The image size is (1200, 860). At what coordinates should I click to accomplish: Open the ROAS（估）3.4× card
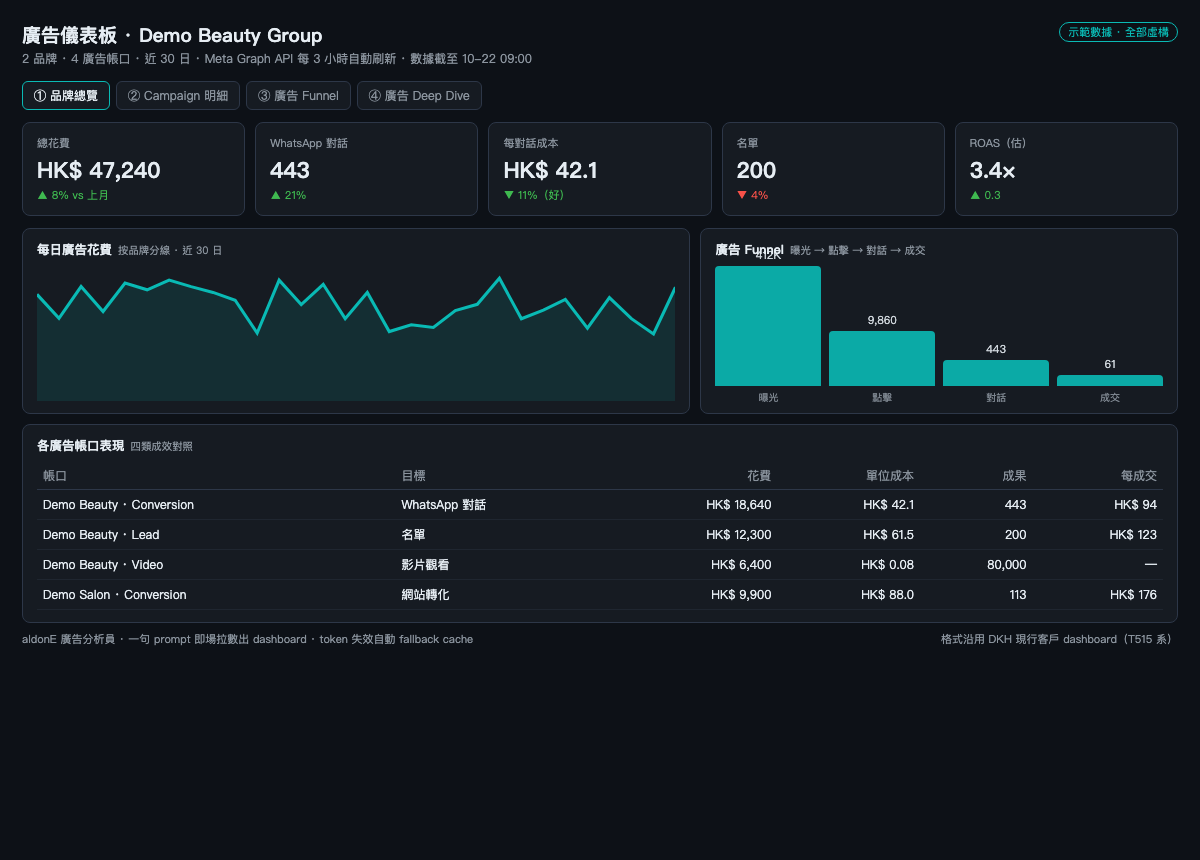click(x=1066, y=169)
